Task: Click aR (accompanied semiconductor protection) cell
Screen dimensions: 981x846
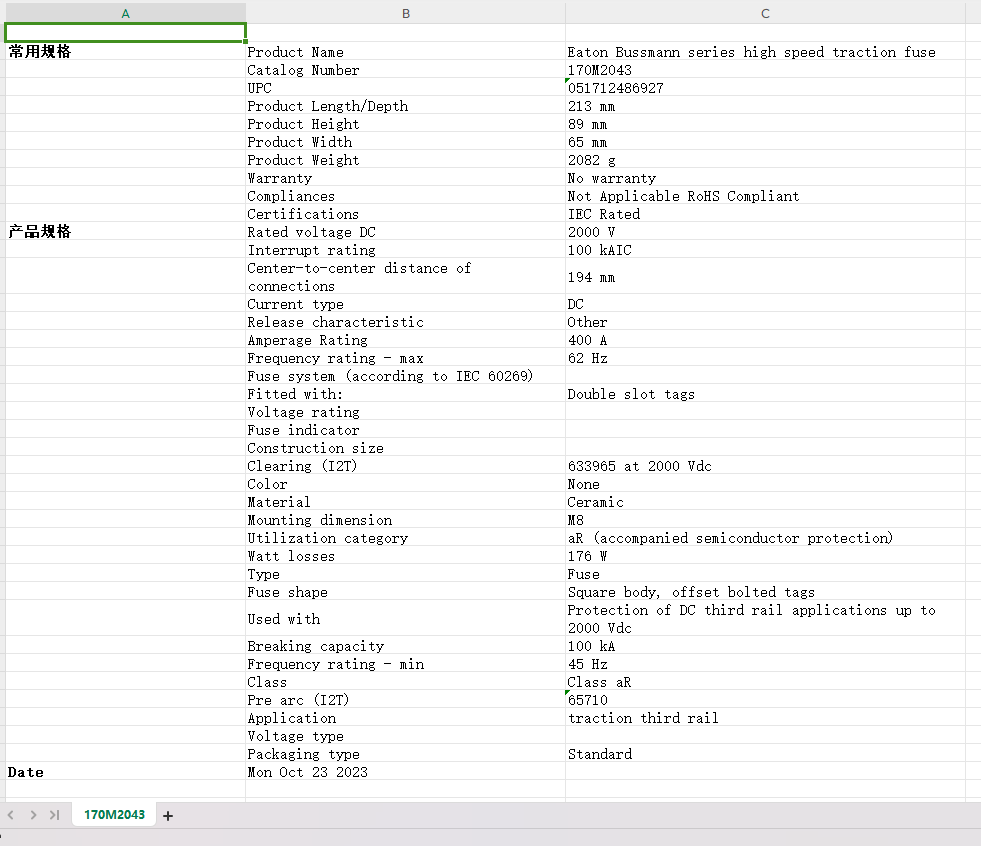Action: (x=765, y=538)
